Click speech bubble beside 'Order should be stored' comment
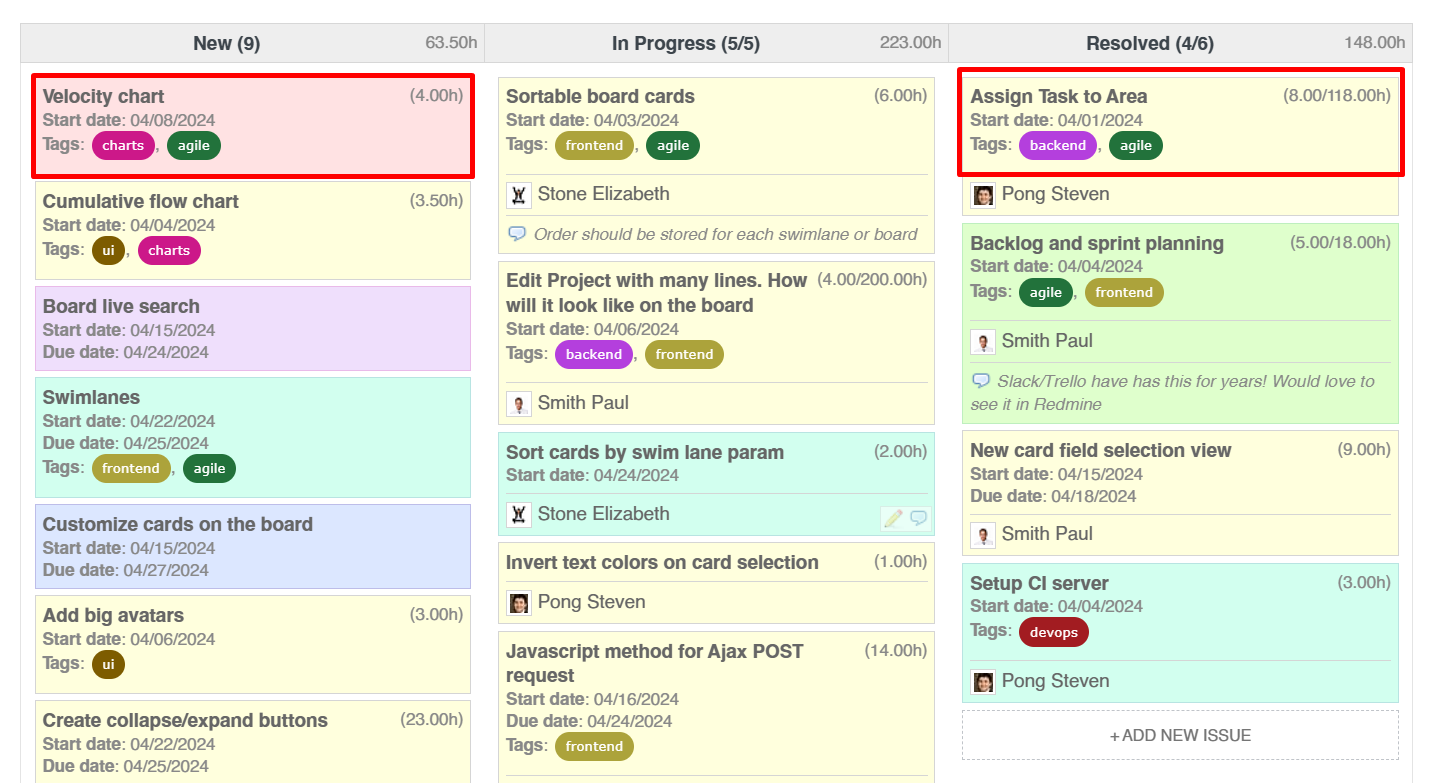Viewport: 1435px width, 783px height. coord(519,233)
